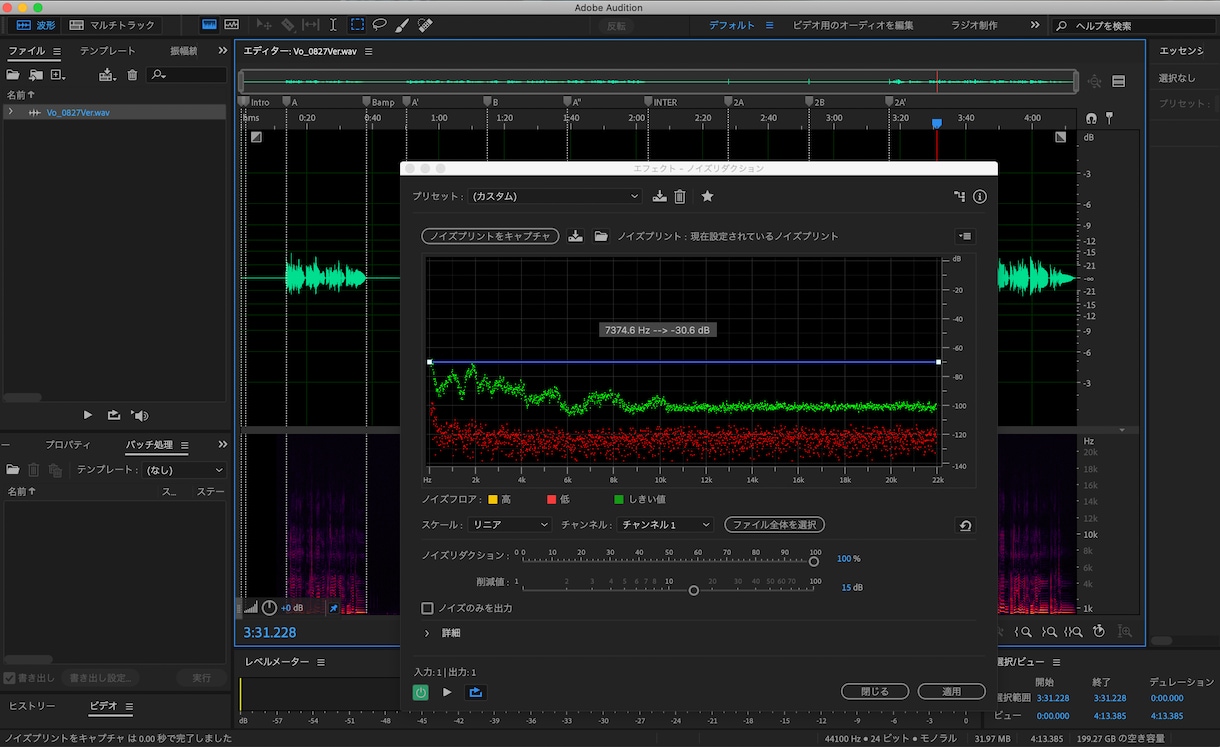Switch to the マルチトラック view
Image resolution: width=1220 pixels, height=747 pixels.
coord(112,25)
